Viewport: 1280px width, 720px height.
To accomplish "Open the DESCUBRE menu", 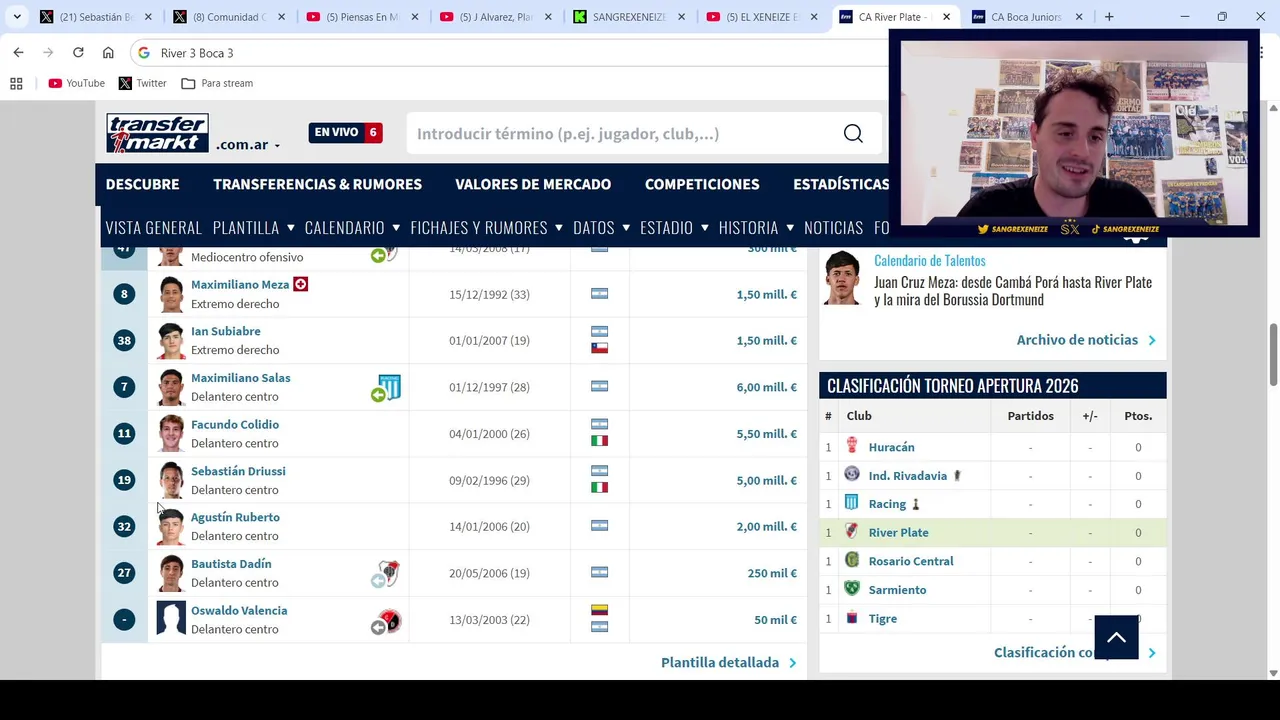I will 143,184.
